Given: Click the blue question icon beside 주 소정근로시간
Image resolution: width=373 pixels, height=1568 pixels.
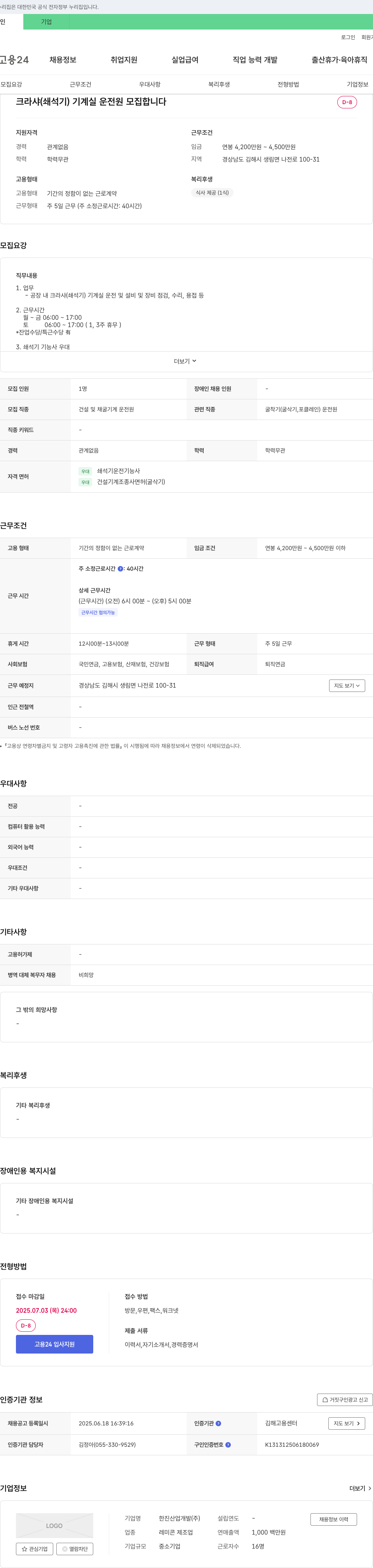Looking at the screenshot, I should click(120, 568).
